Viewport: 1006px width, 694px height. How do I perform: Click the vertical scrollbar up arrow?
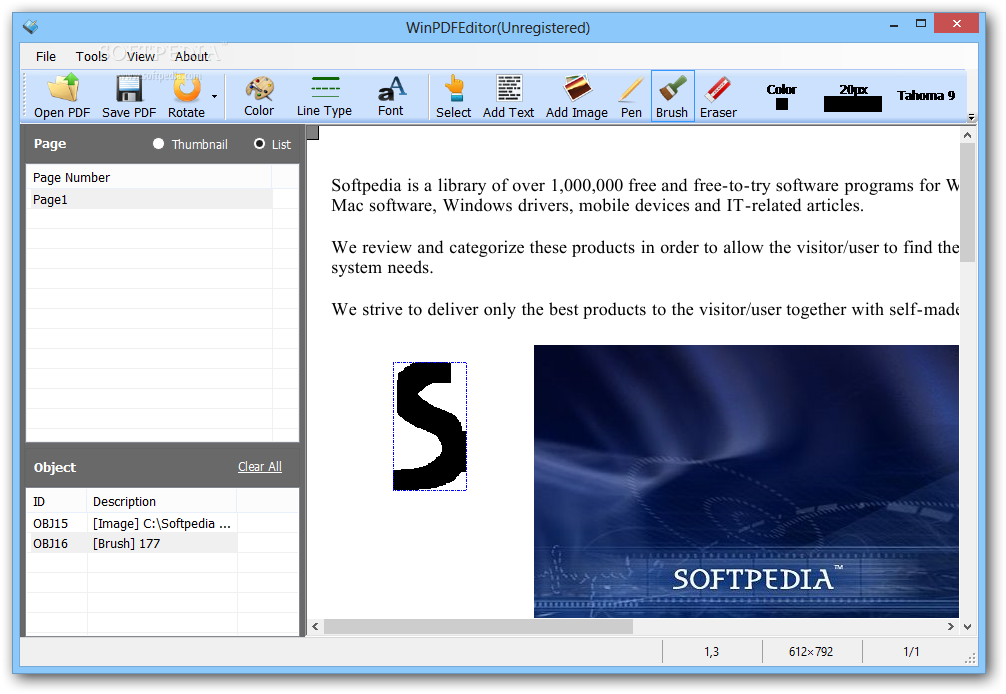pos(968,135)
